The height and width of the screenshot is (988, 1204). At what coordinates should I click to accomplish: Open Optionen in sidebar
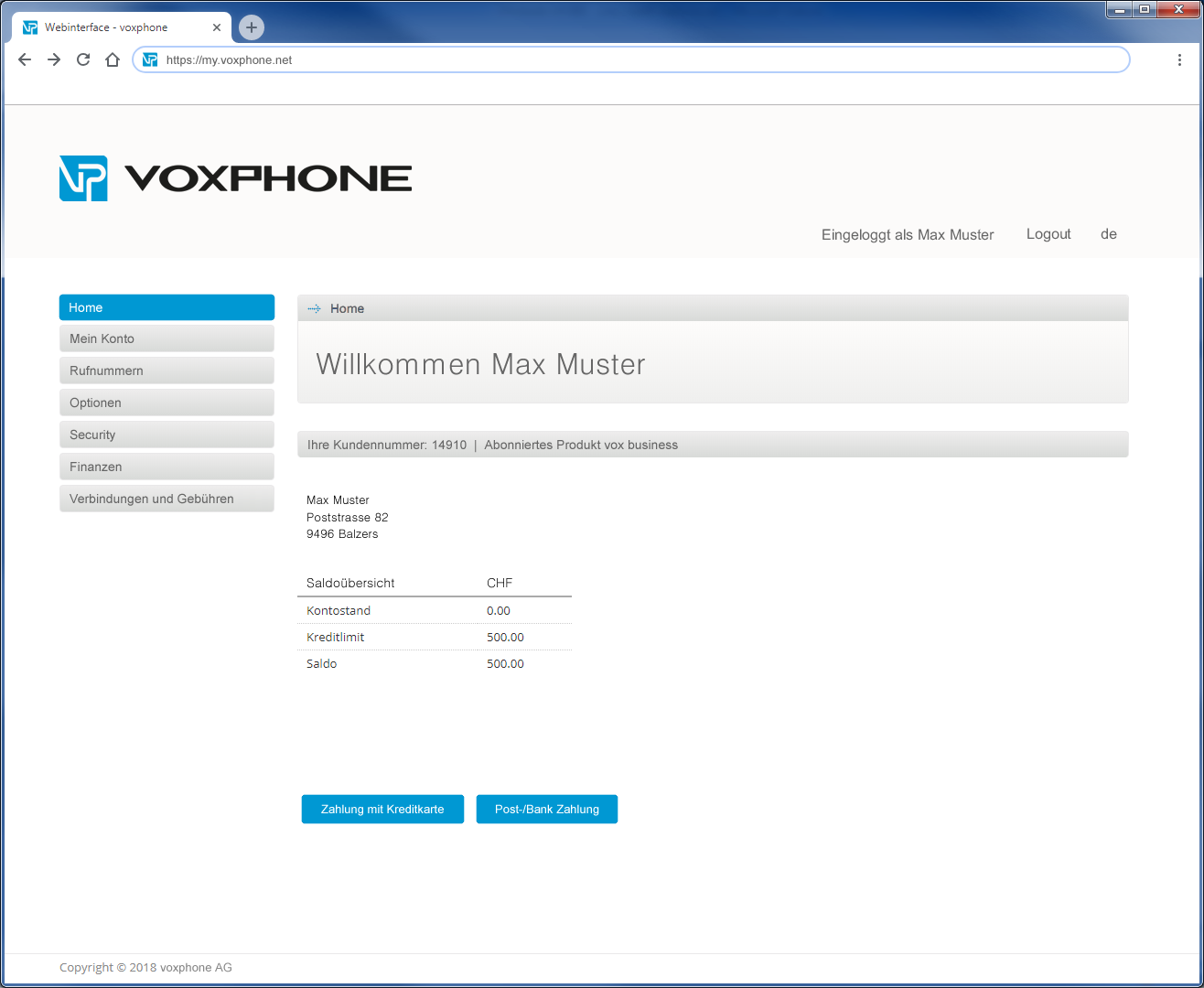pos(167,403)
